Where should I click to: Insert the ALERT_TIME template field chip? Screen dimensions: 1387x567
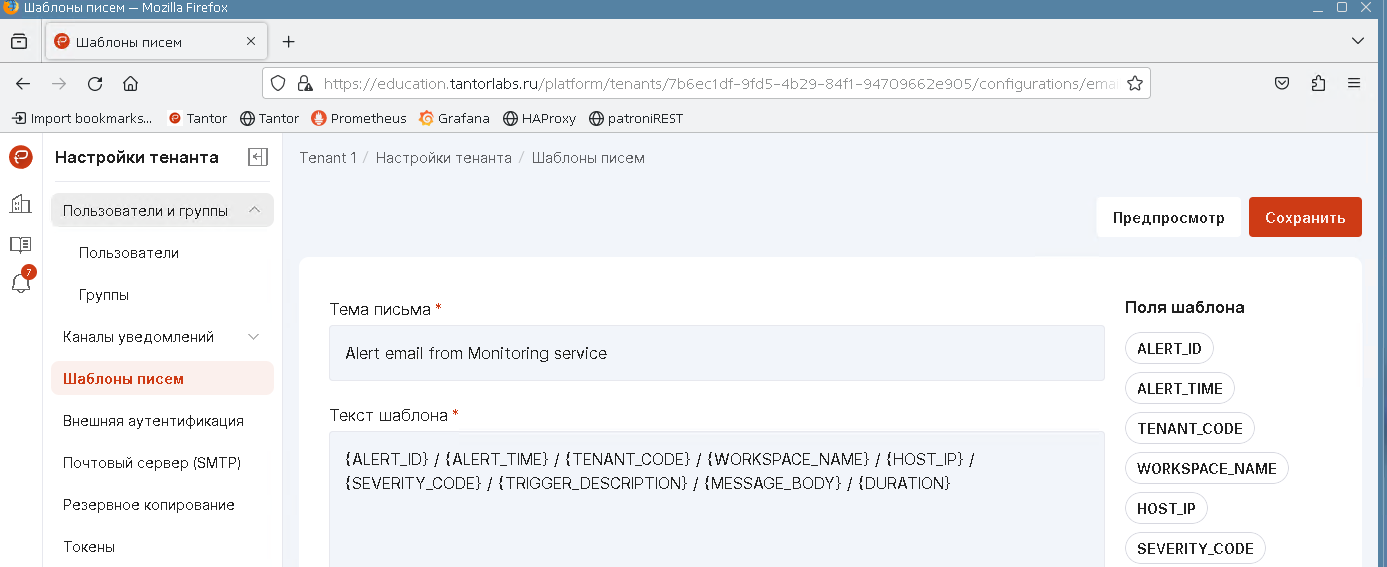1180,388
